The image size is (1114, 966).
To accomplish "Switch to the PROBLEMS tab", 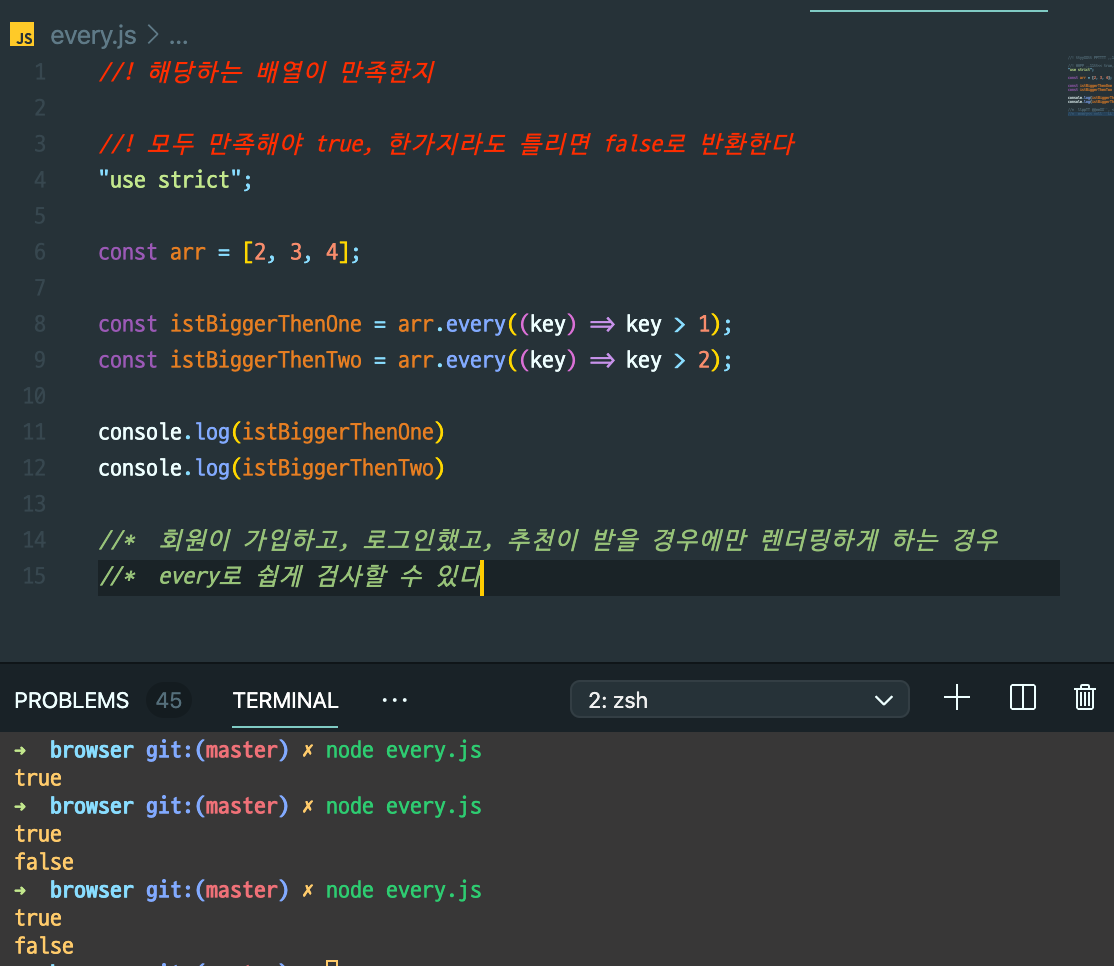I will click(x=72, y=700).
